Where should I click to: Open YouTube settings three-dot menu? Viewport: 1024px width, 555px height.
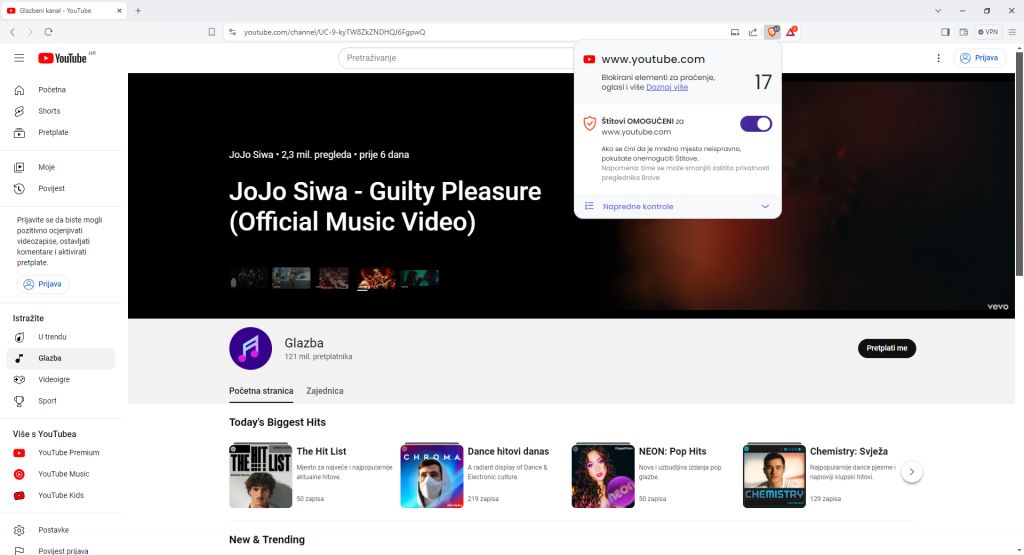[x=938, y=58]
